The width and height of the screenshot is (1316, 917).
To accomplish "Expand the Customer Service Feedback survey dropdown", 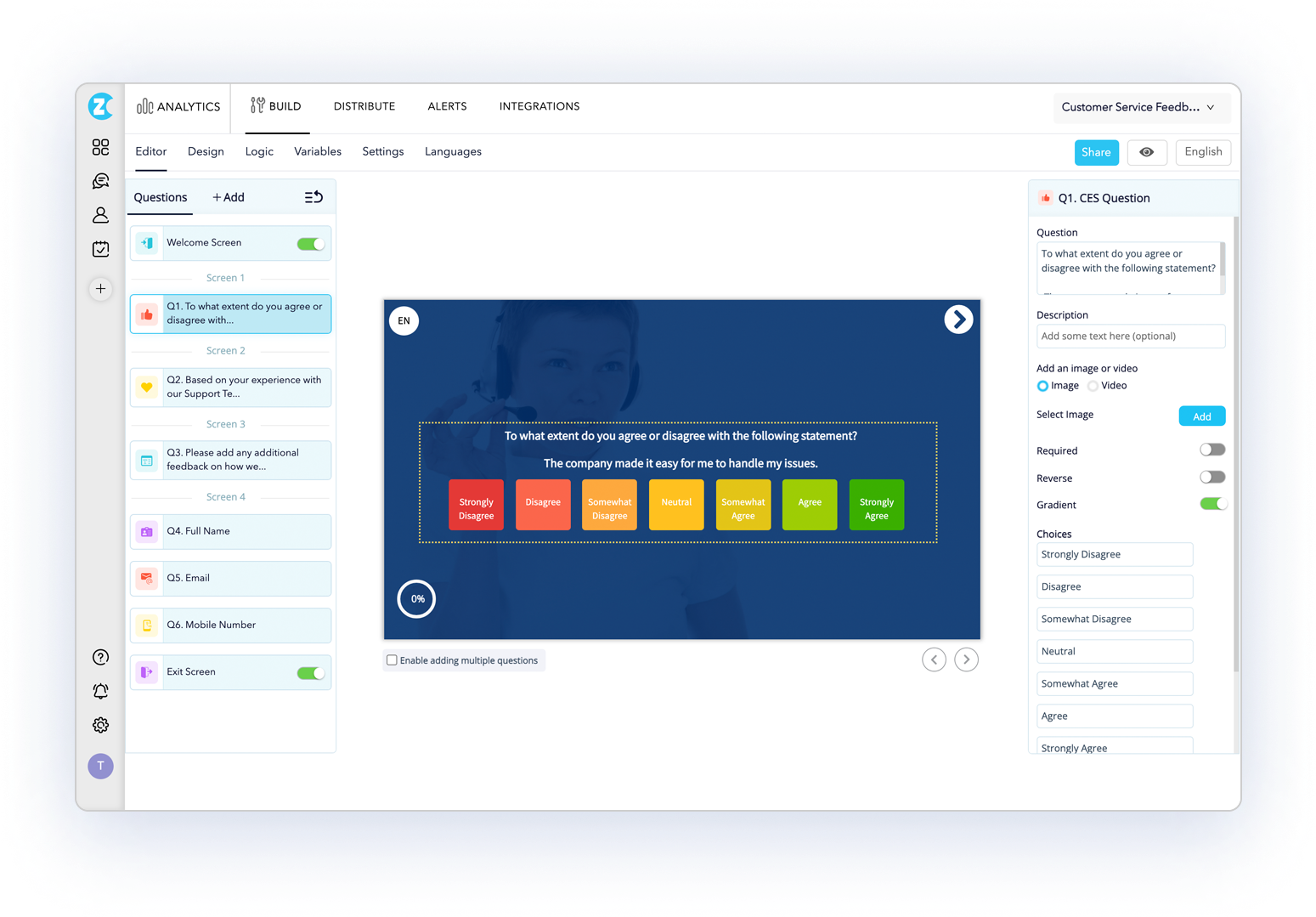I will coord(1138,107).
